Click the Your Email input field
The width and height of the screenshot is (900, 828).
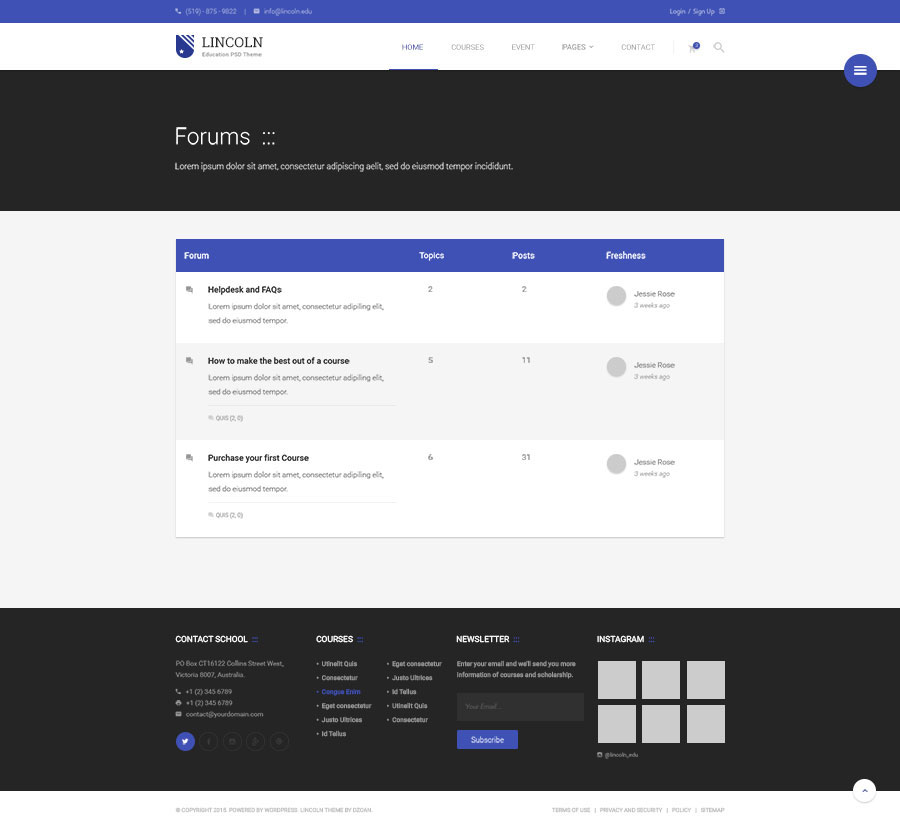click(519, 707)
